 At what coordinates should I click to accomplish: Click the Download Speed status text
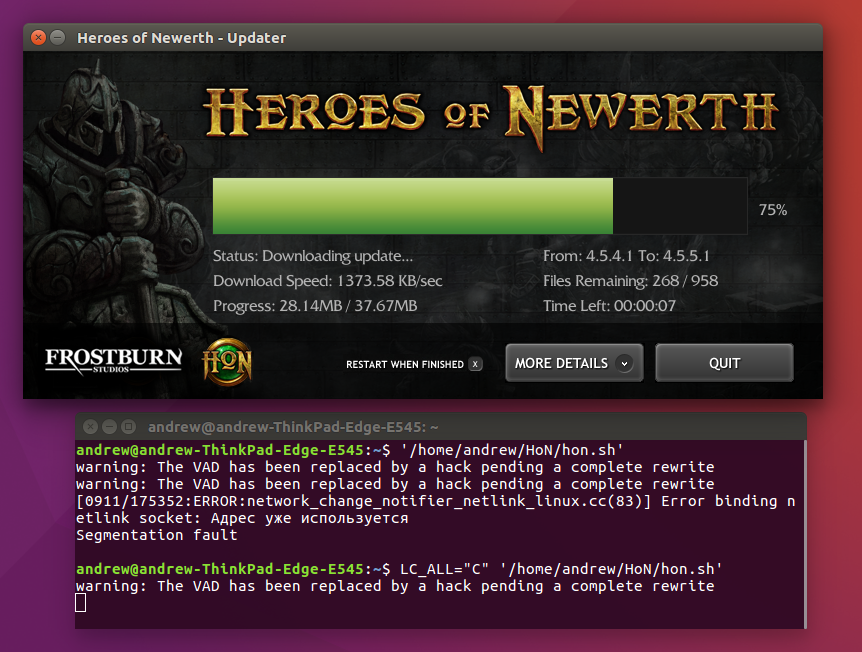tap(328, 281)
